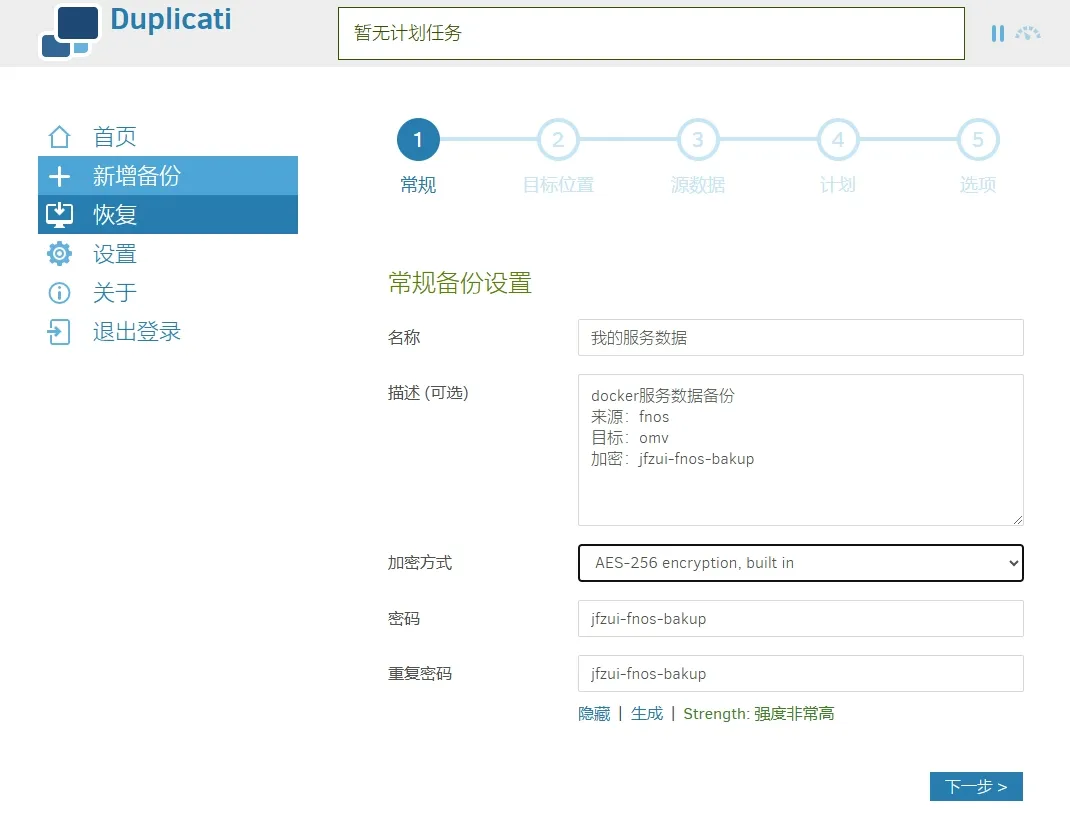The height and width of the screenshot is (826, 1070).
Task: Jump to step 3 源数据
Action: pyautogui.click(x=698, y=141)
